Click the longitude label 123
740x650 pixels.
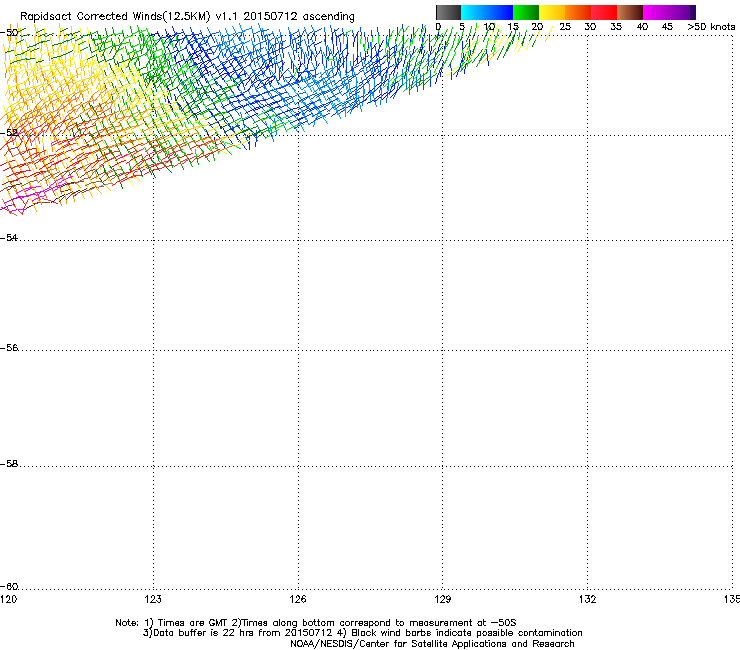click(153, 599)
